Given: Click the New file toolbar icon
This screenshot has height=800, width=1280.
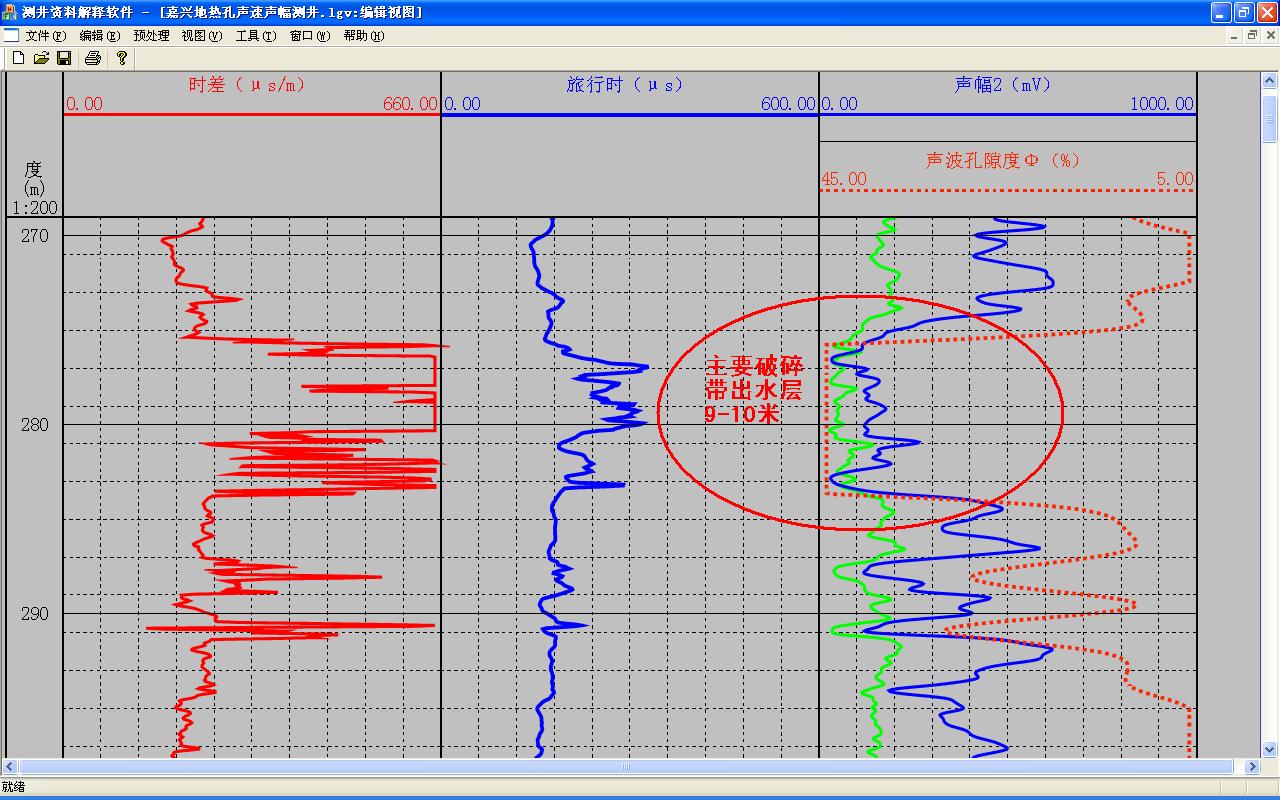Looking at the screenshot, I should 18,58.
